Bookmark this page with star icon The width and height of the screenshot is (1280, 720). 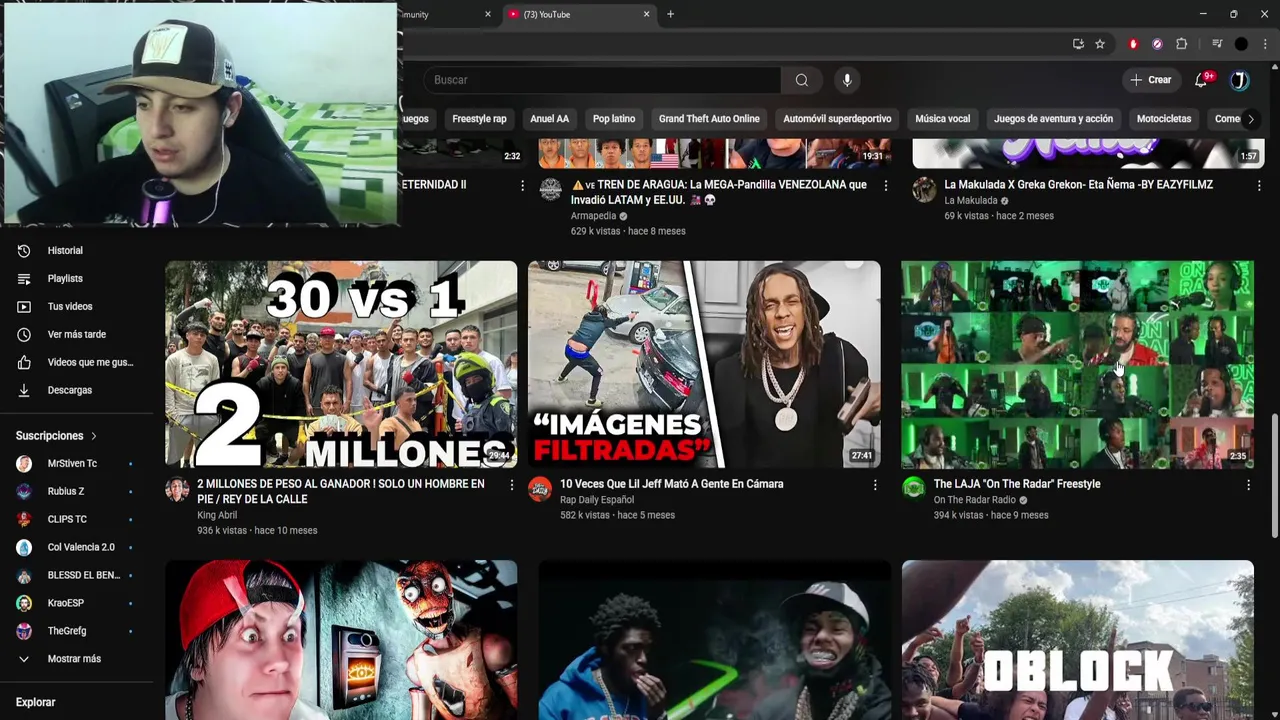click(1100, 44)
